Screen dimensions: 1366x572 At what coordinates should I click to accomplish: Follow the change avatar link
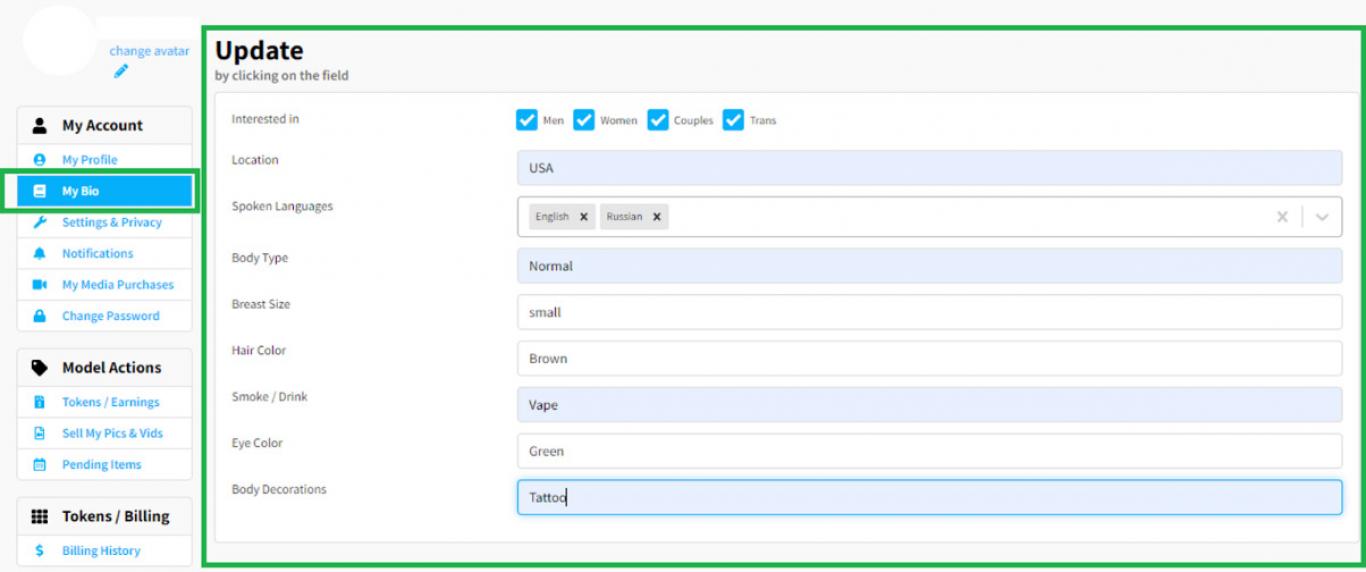[149, 50]
